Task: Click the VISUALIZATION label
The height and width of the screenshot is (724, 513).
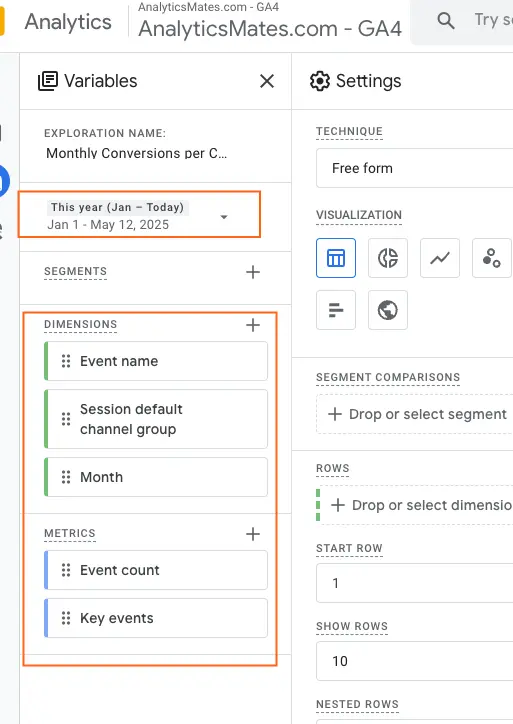Action: pos(359,215)
